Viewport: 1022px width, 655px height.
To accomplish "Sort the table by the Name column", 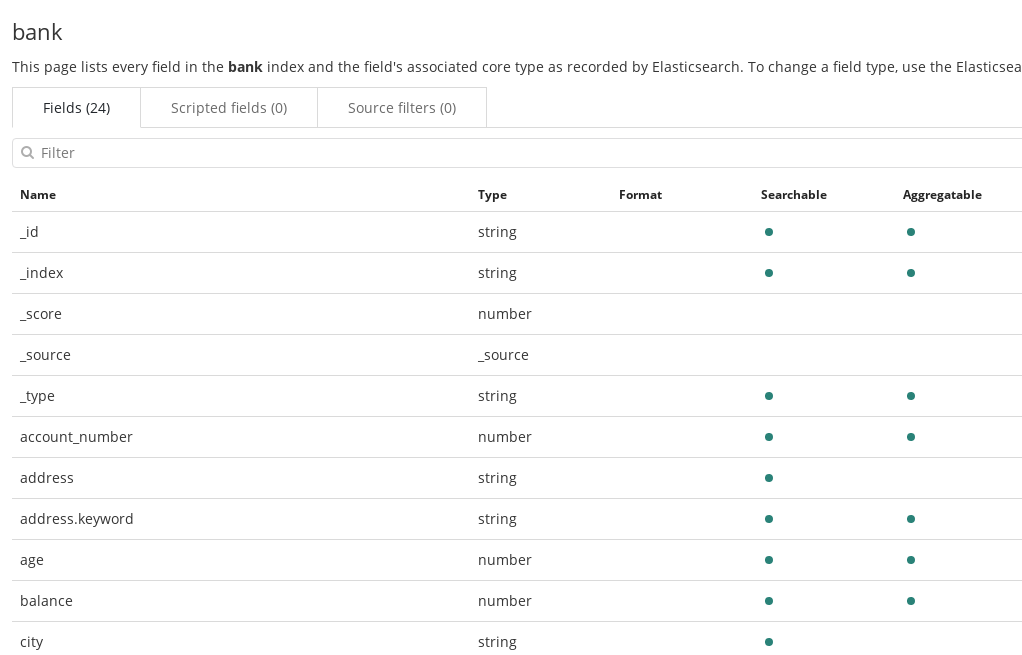I will pos(38,195).
